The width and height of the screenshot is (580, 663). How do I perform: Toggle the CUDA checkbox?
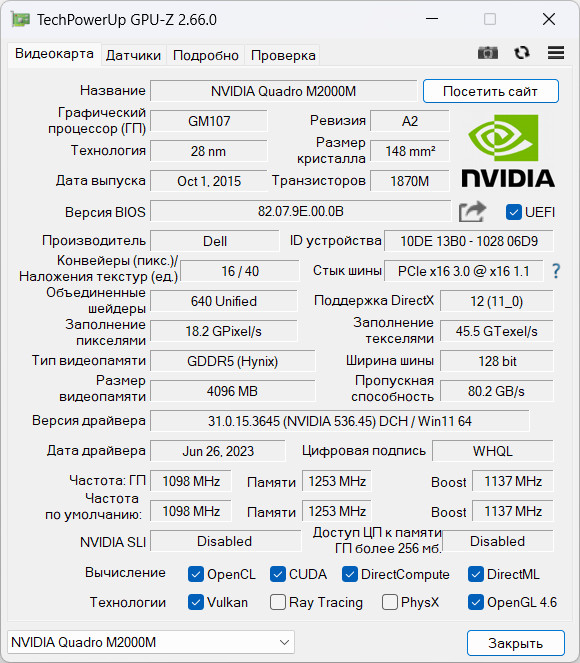tap(277, 574)
